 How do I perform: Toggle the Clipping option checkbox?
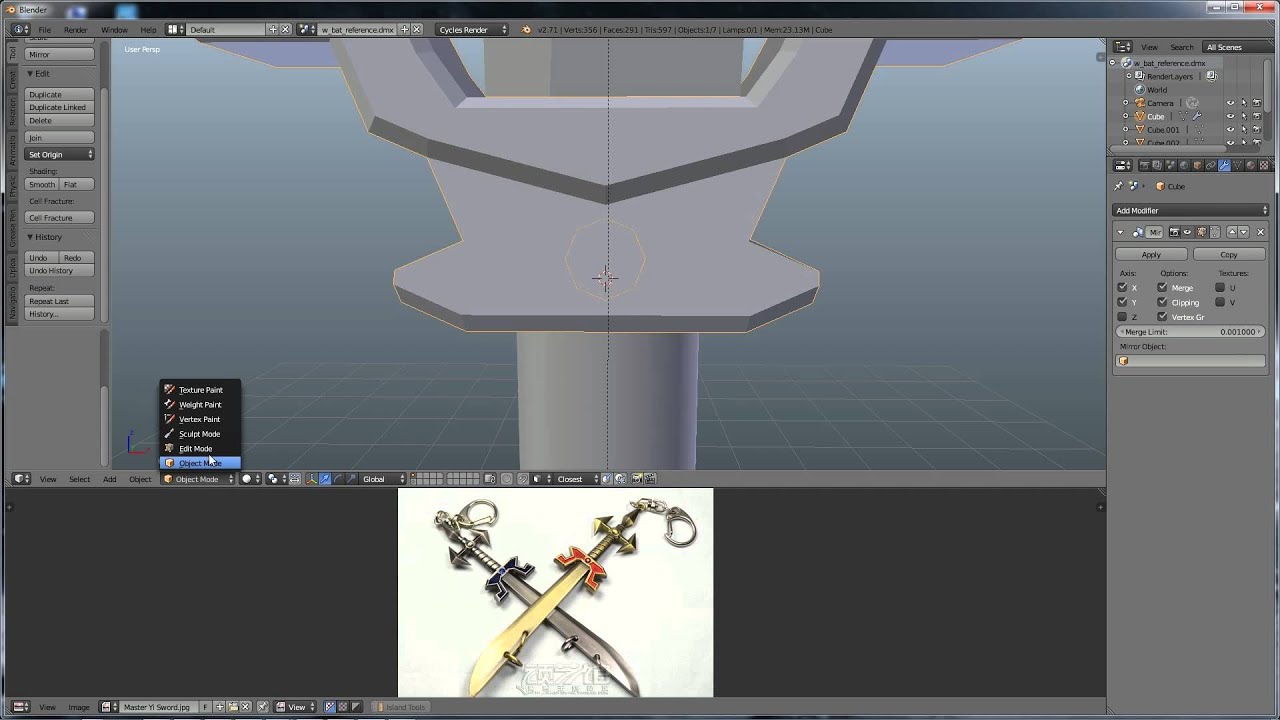[x=1162, y=302]
